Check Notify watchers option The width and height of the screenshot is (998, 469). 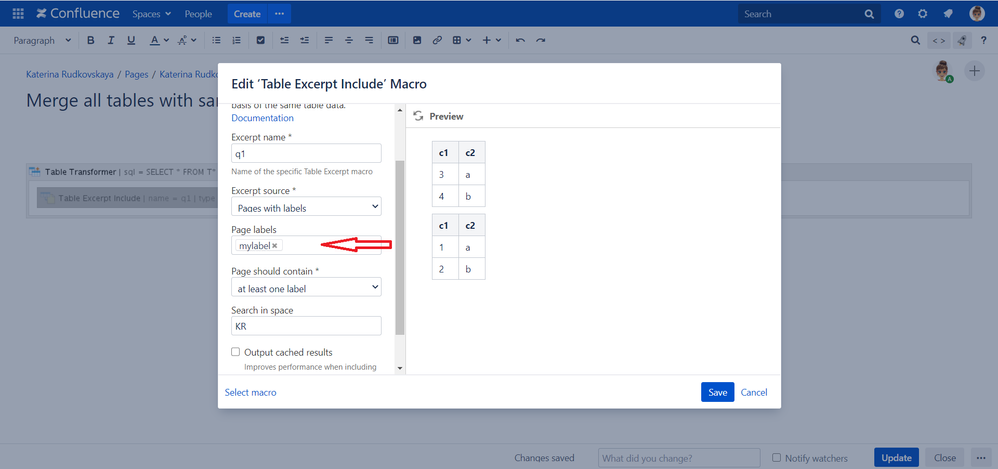(x=776, y=458)
